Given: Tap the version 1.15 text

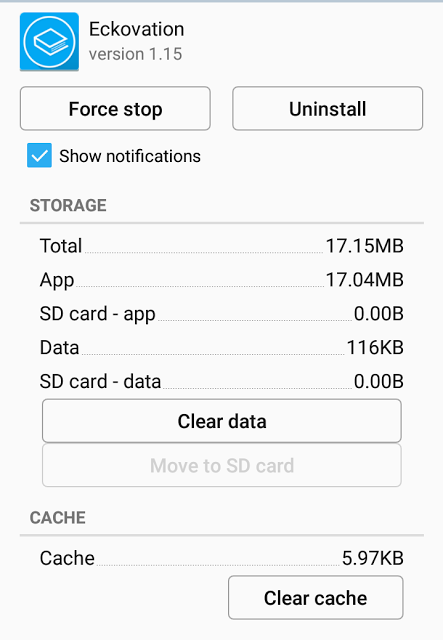Looking at the screenshot, I should pyautogui.click(x=136, y=54).
